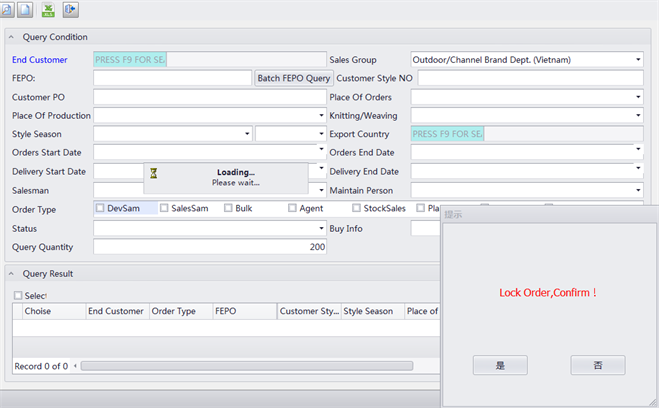
Task: Check the StockSales order type checkbox
Action: coord(356,208)
